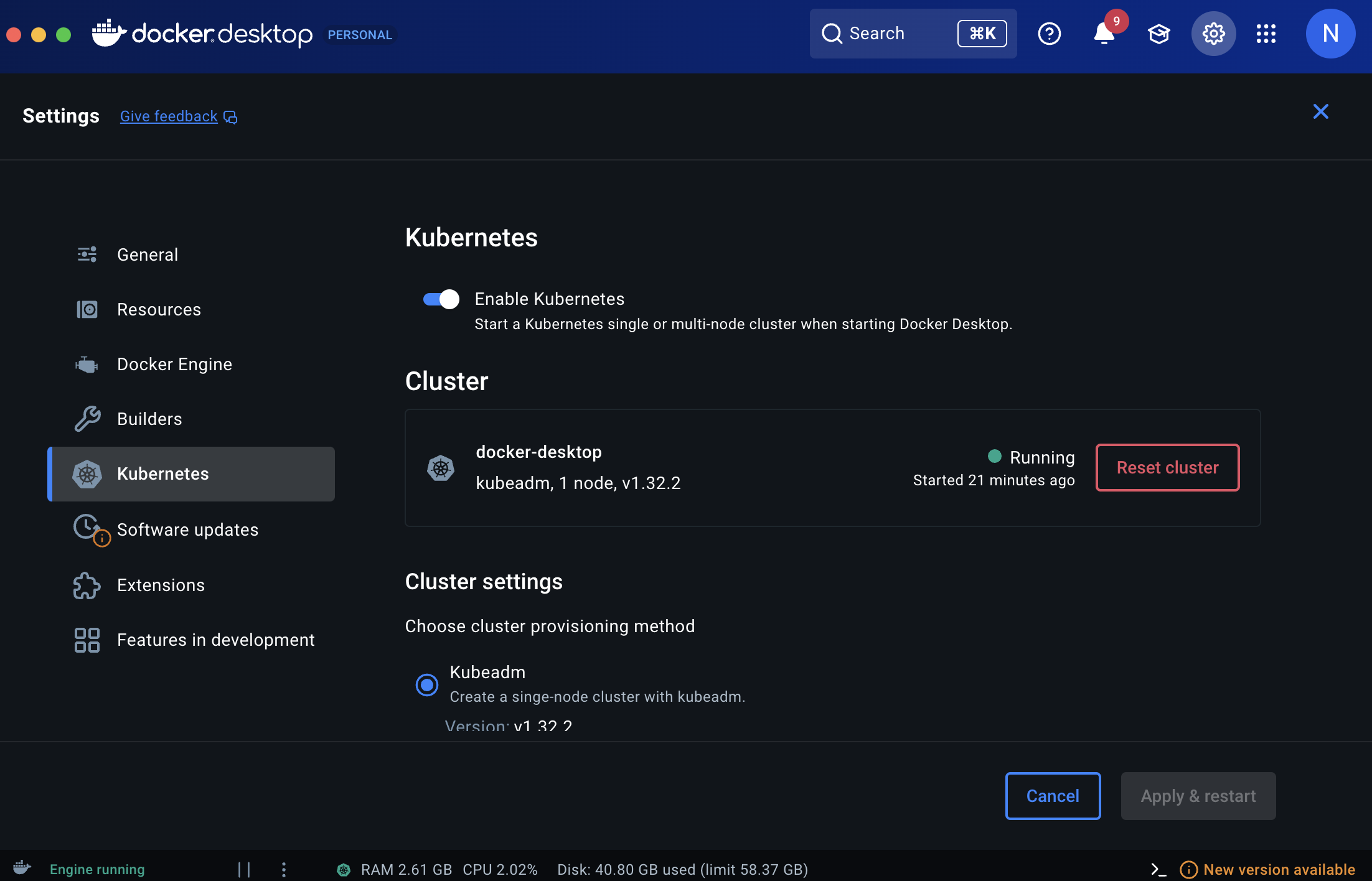This screenshot has width=1372, height=881.
Task: Go to Docker Engine settings
Action: [x=174, y=364]
